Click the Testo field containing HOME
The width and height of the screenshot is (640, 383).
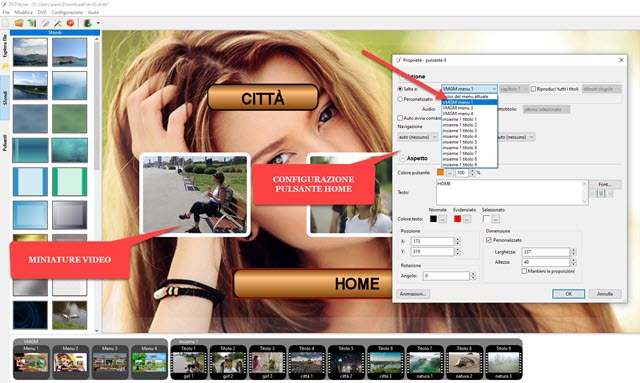[512, 192]
